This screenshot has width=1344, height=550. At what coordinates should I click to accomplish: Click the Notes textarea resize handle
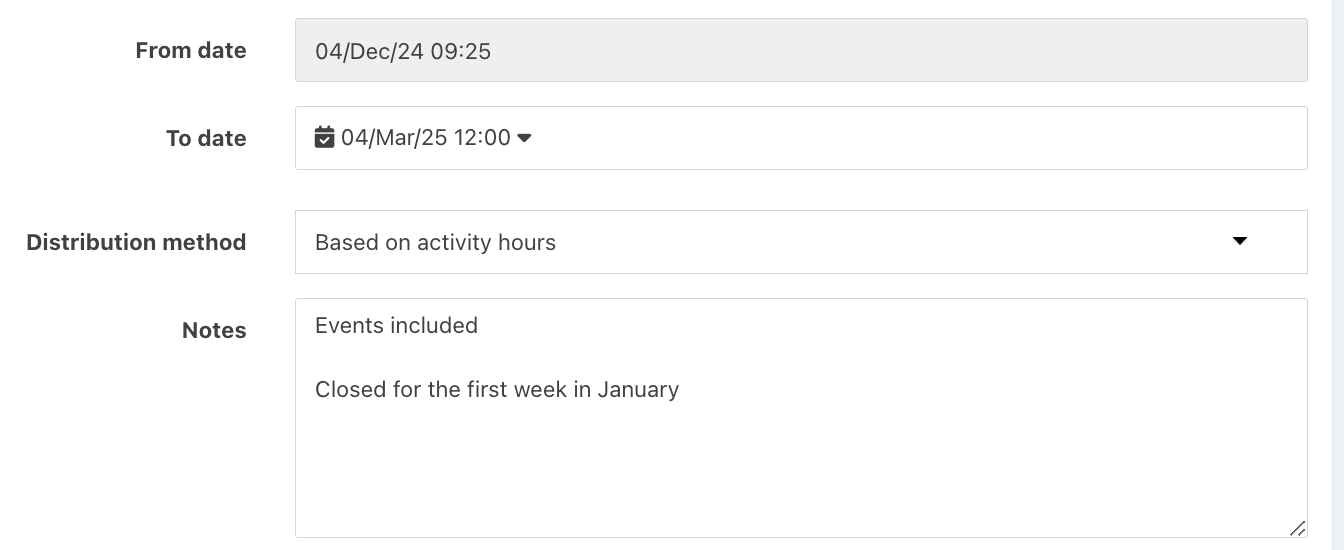(x=1297, y=528)
